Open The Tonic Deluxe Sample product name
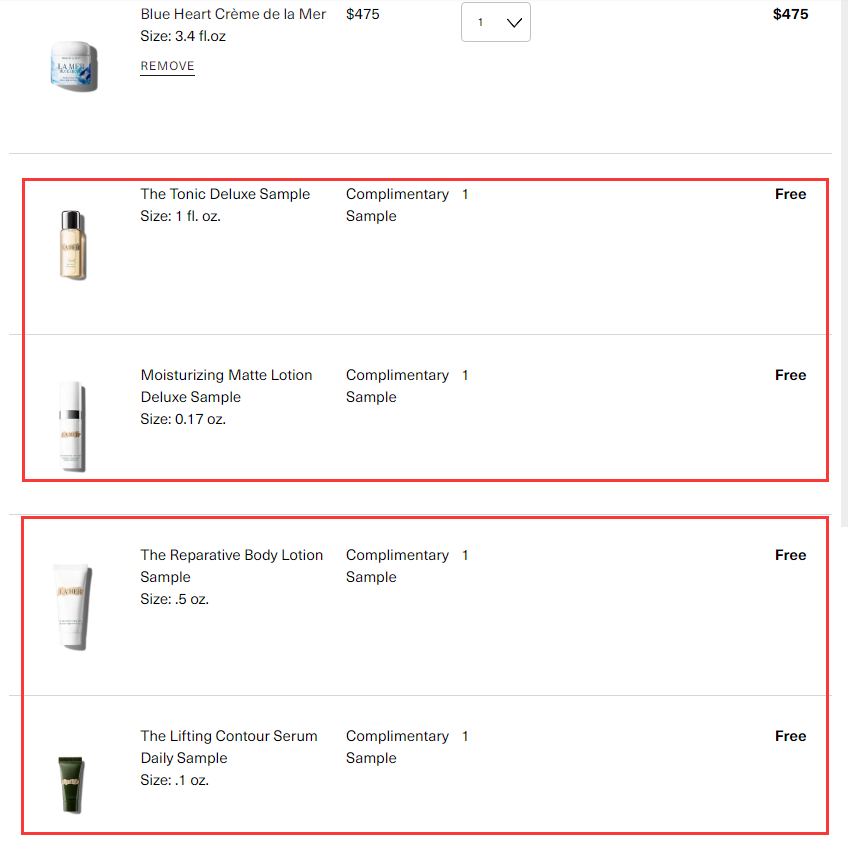The height and width of the screenshot is (857, 848). click(x=225, y=194)
